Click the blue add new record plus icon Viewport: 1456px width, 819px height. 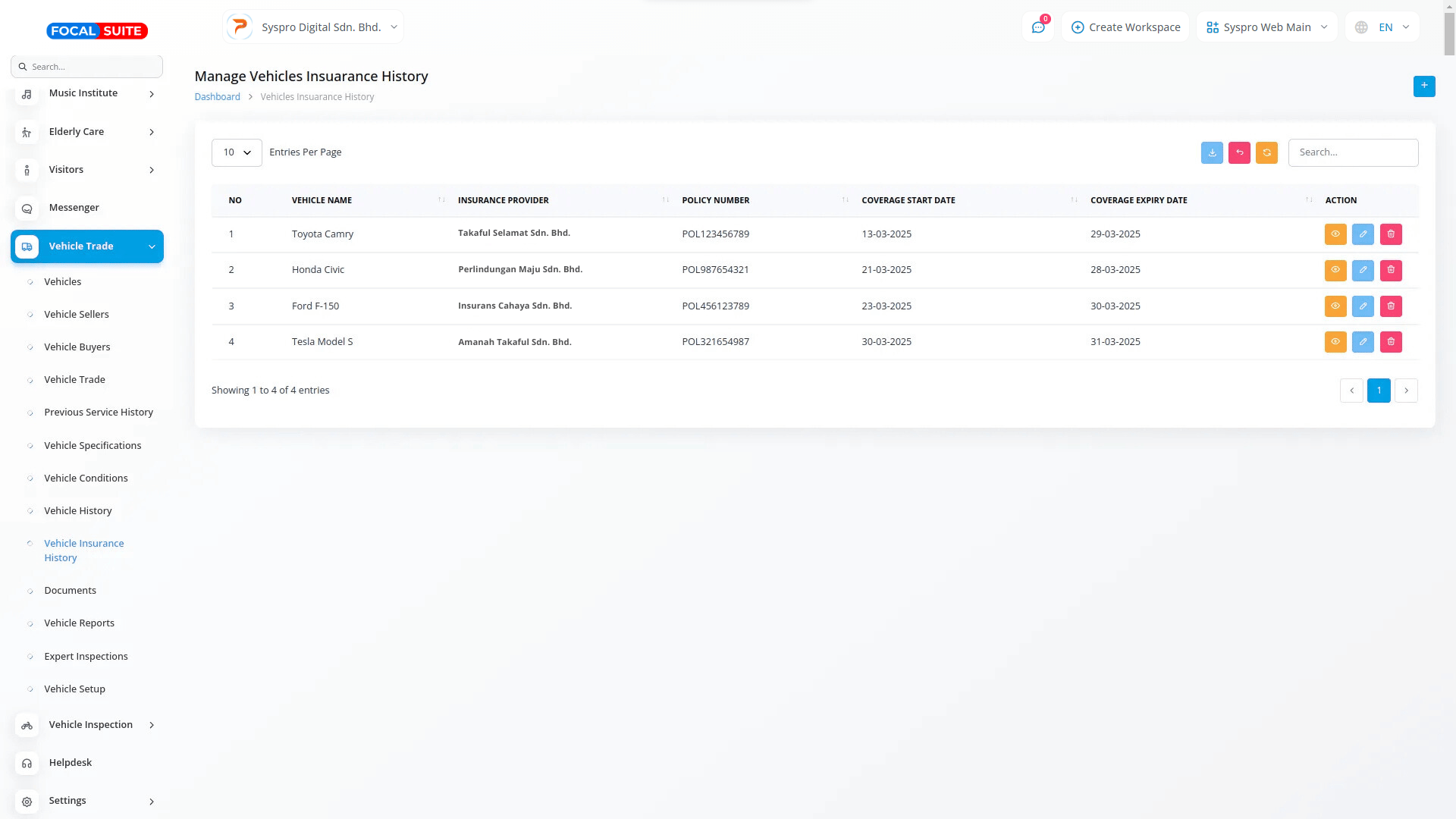pos(1423,86)
